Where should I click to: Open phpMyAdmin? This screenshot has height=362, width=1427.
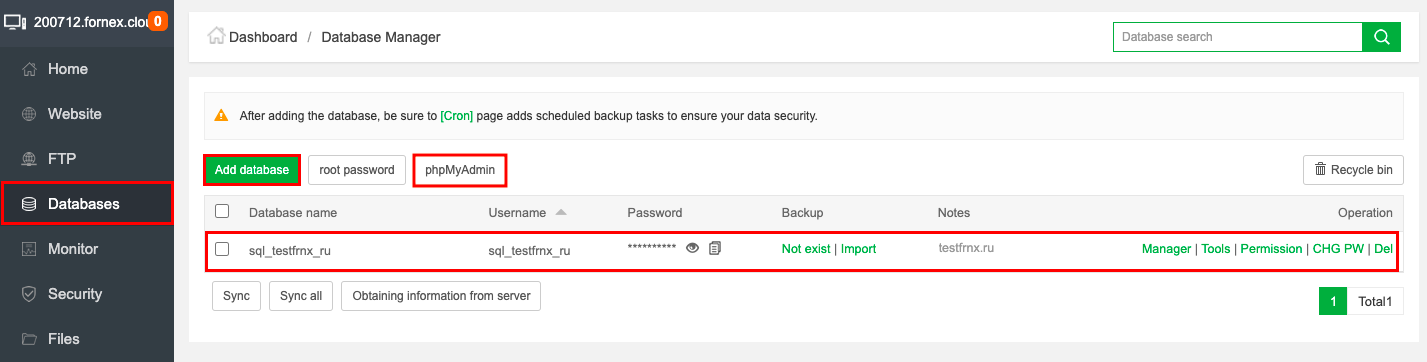tap(460, 170)
